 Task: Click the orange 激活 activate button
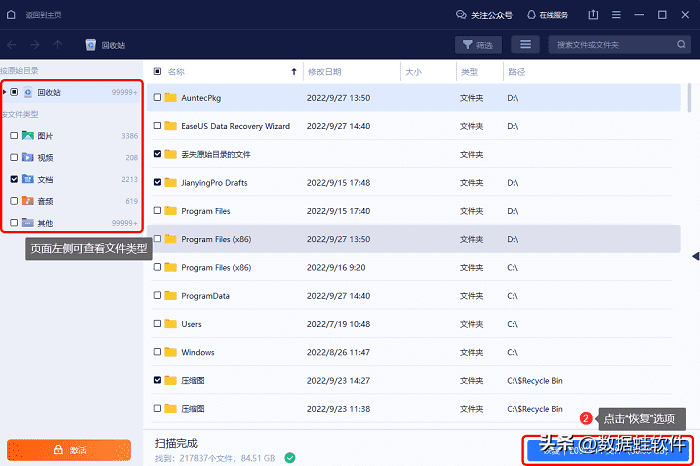pyautogui.click(x=69, y=450)
